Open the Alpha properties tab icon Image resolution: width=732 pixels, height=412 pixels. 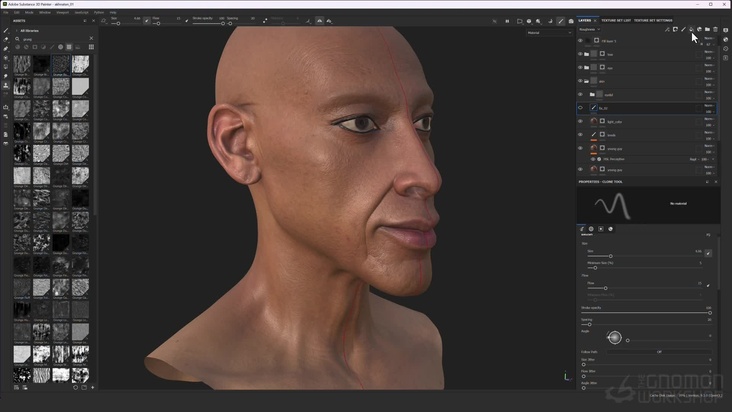591,229
